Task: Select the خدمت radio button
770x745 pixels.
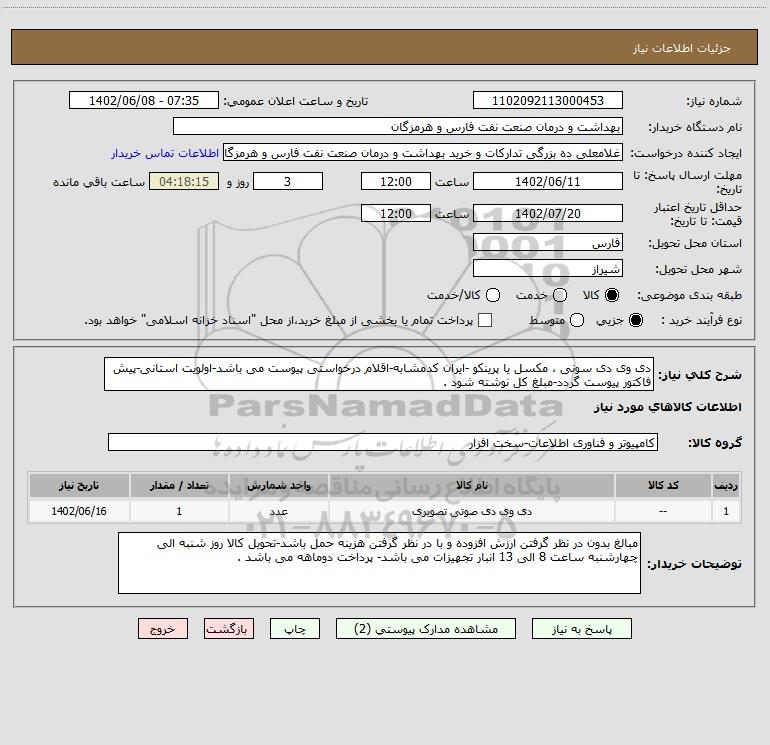Action: tap(560, 295)
